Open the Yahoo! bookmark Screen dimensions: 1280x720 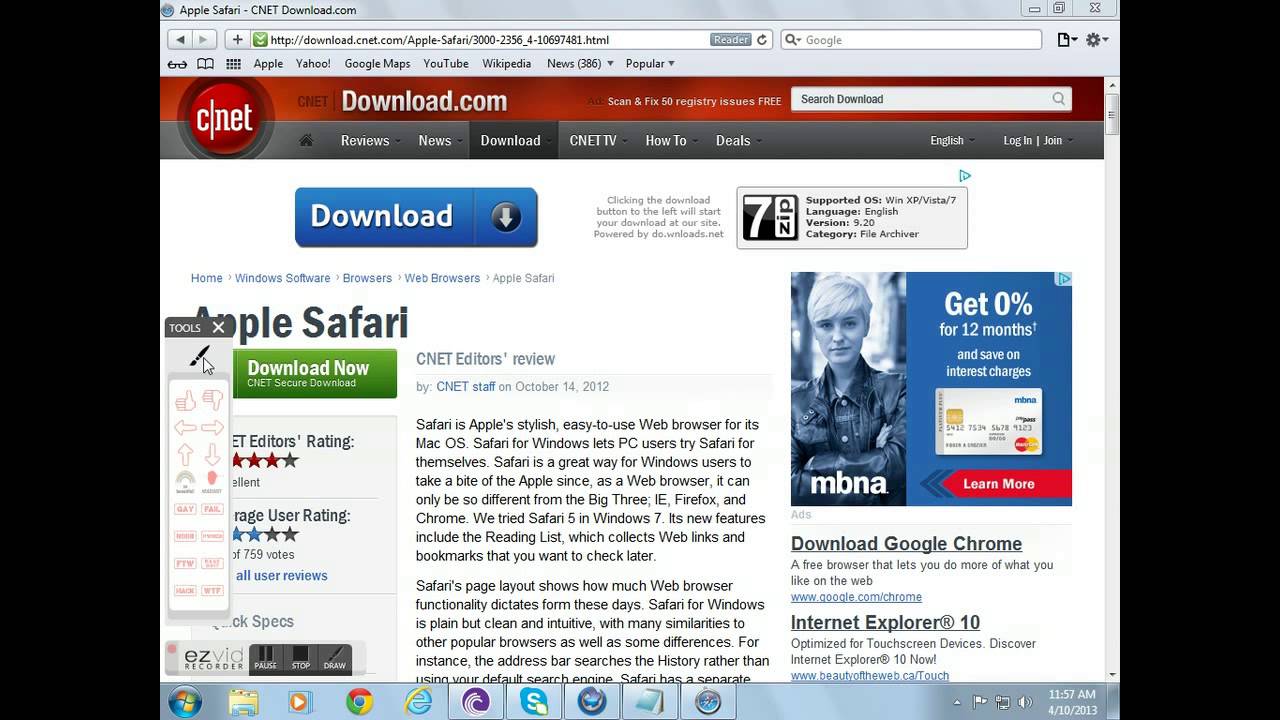click(313, 64)
